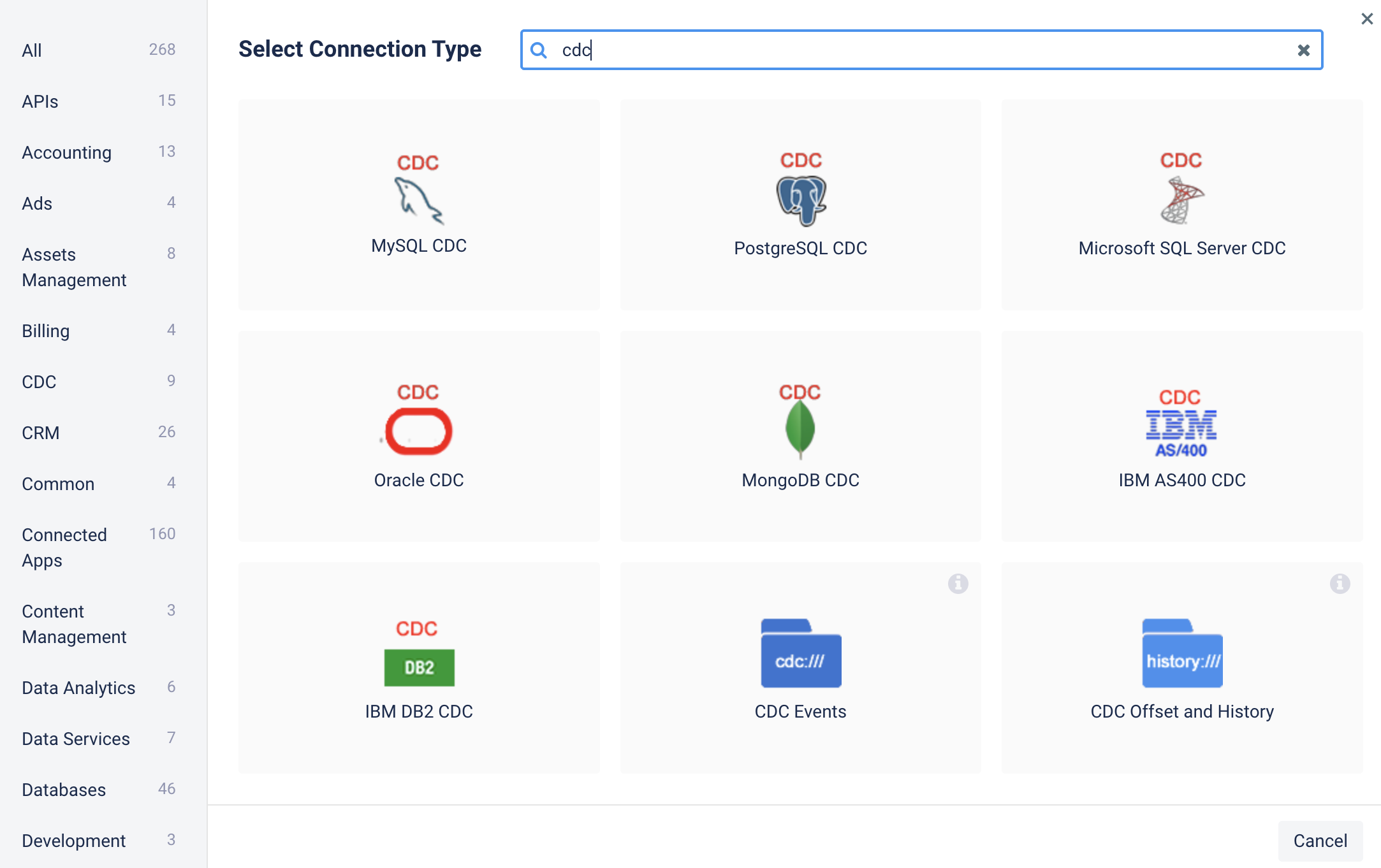The height and width of the screenshot is (868, 1381).
Task: Open the Connected Apps category
Action: coord(64,547)
